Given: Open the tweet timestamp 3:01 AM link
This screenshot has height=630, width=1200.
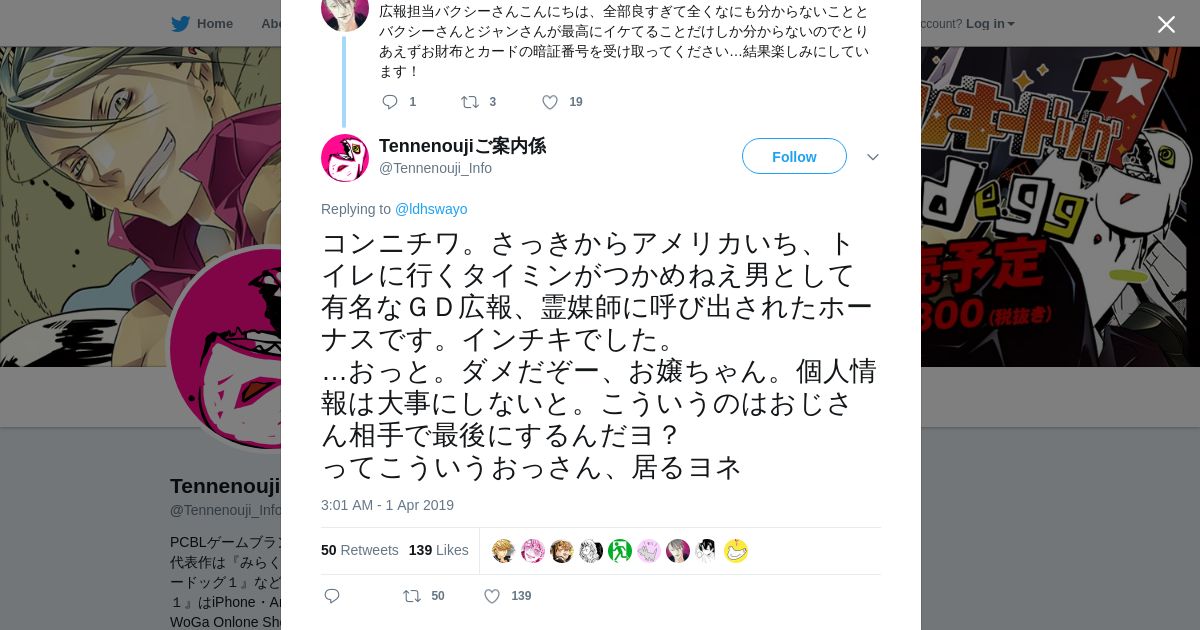Looking at the screenshot, I should 387,505.
